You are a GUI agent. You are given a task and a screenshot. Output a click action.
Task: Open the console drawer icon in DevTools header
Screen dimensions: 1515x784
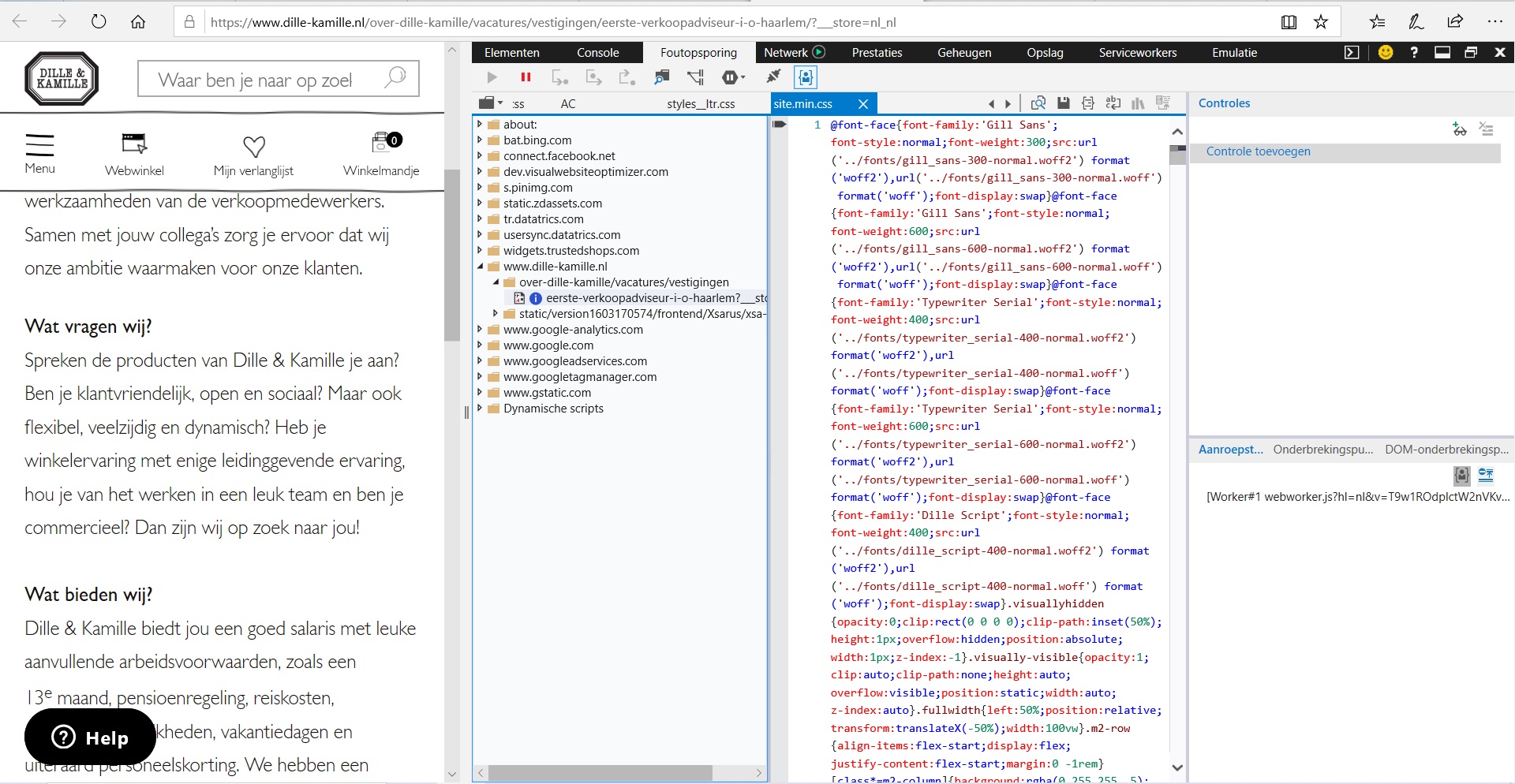[x=1352, y=53]
